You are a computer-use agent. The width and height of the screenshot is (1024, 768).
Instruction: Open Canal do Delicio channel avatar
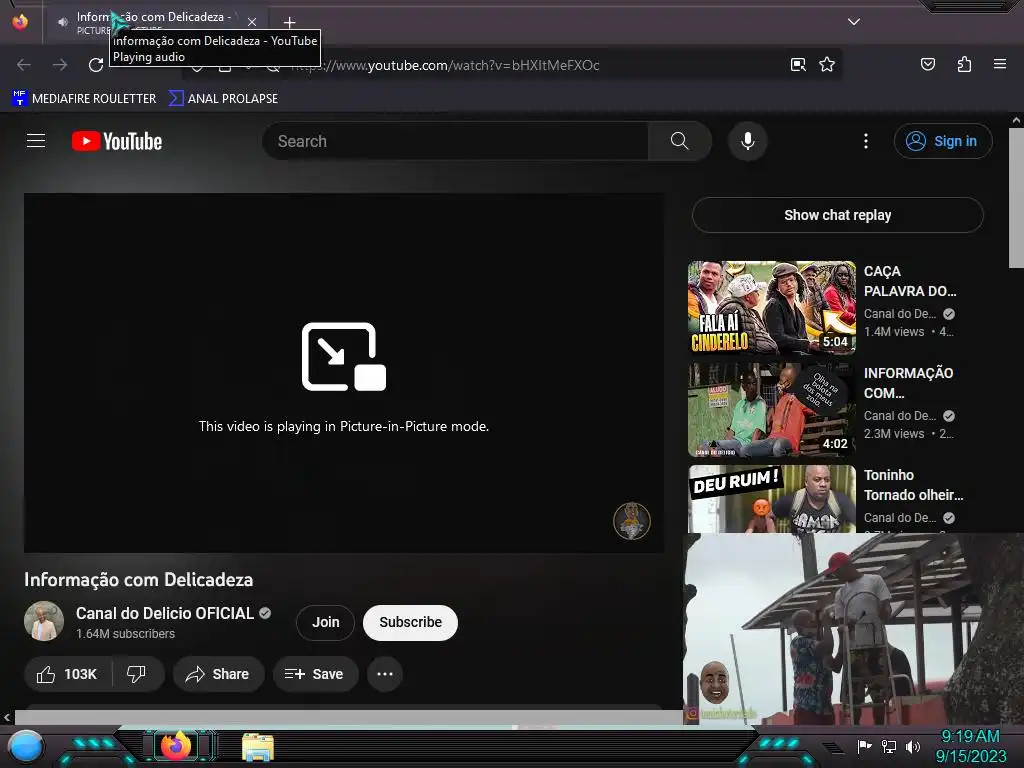pyautogui.click(x=44, y=621)
